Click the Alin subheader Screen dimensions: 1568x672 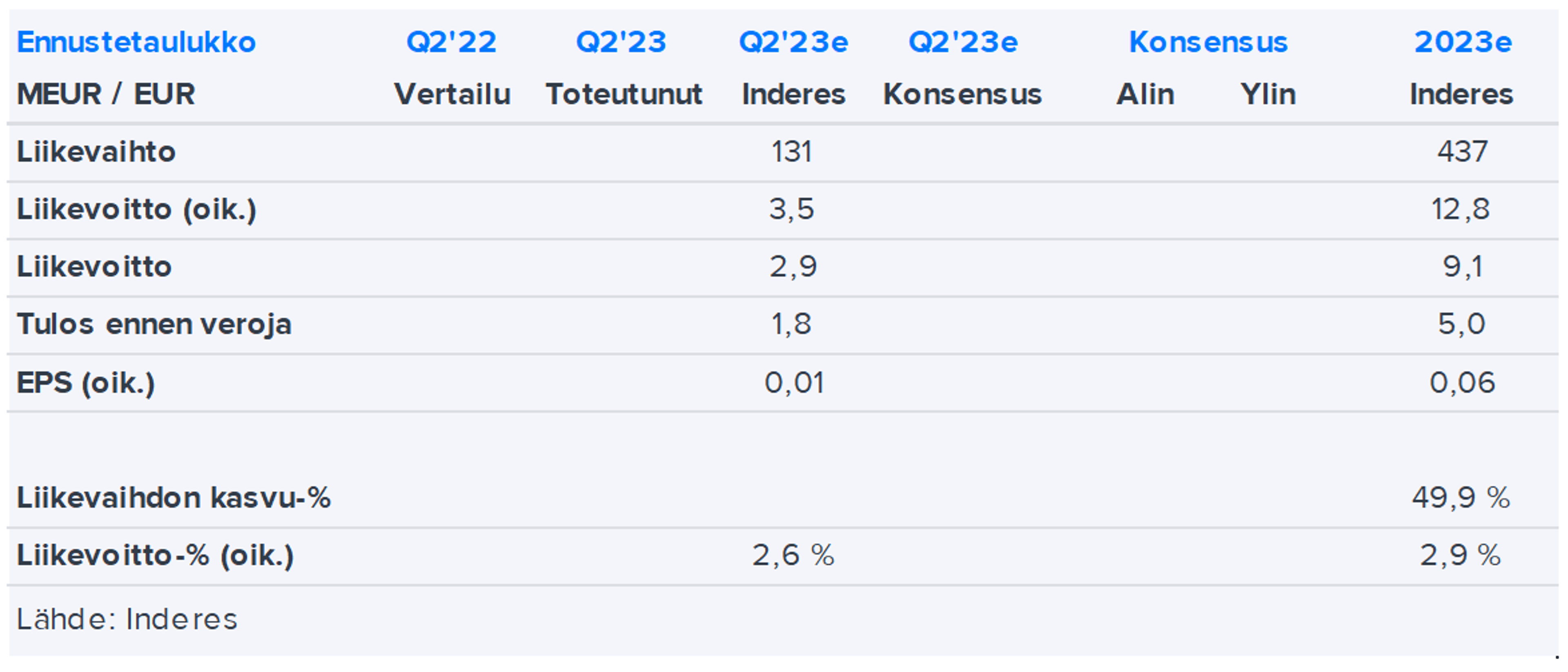(x=1145, y=94)
